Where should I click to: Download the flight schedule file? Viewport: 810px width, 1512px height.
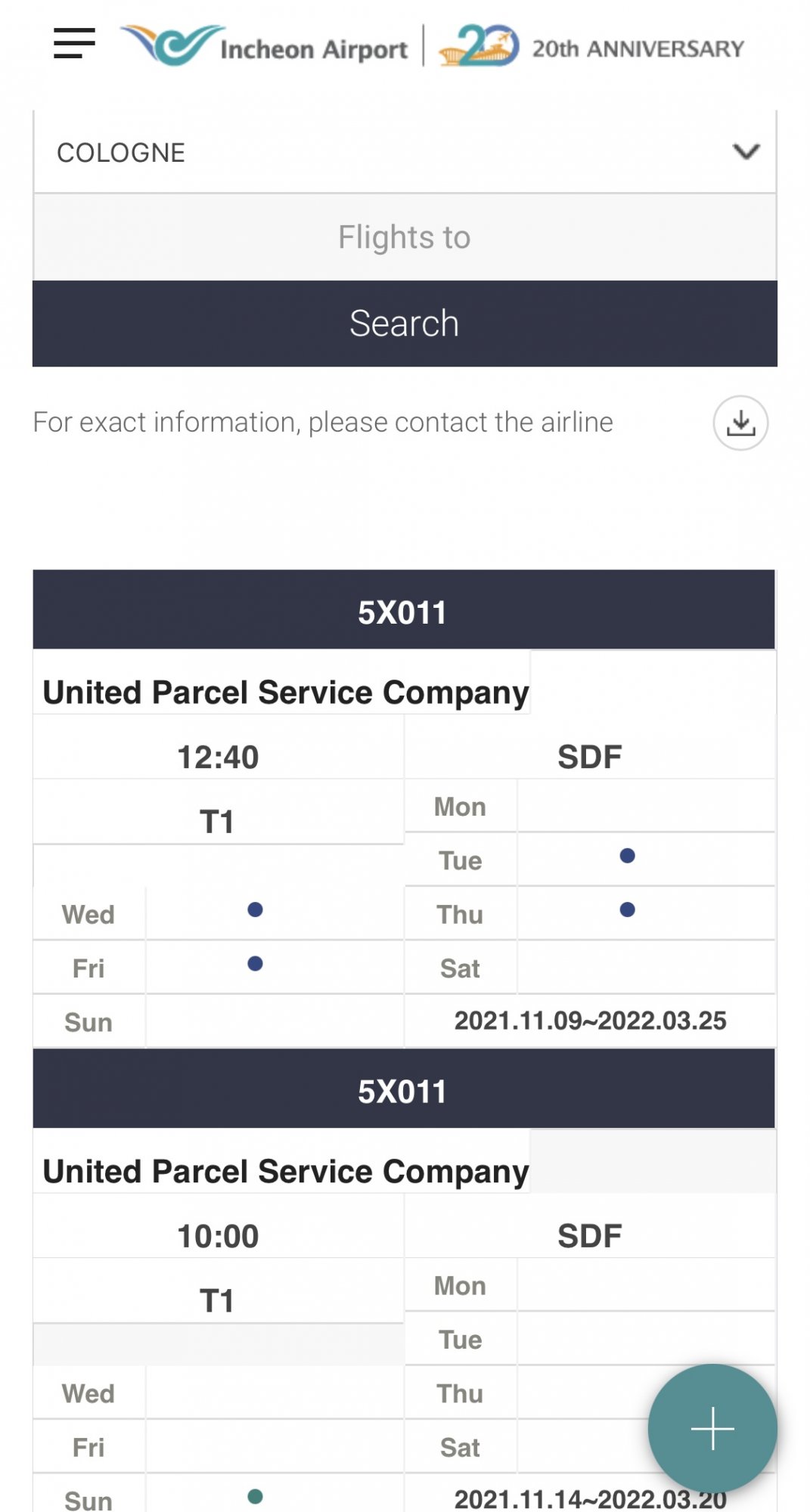[x=740, y=423]
